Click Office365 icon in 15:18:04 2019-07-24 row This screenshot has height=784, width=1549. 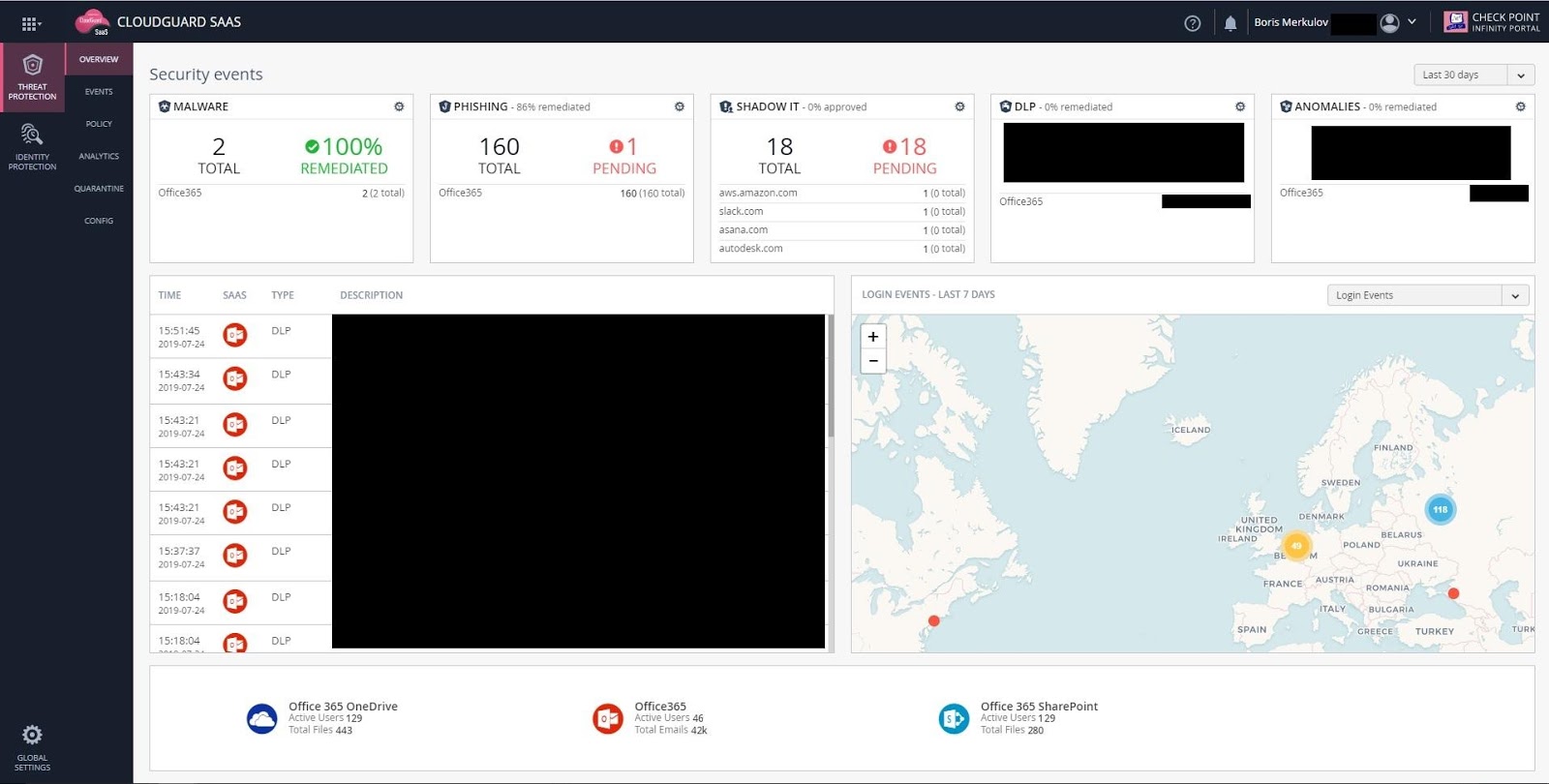pos(235,601)
